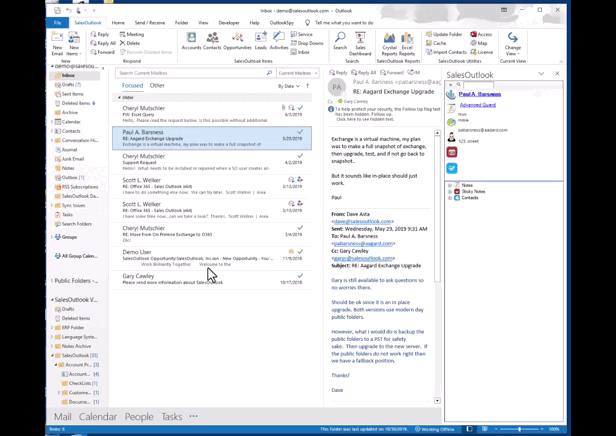Screen dimensions: 616x436
Task: Toggle flag checkmark on Gary Cawley email
Action: 300,275
